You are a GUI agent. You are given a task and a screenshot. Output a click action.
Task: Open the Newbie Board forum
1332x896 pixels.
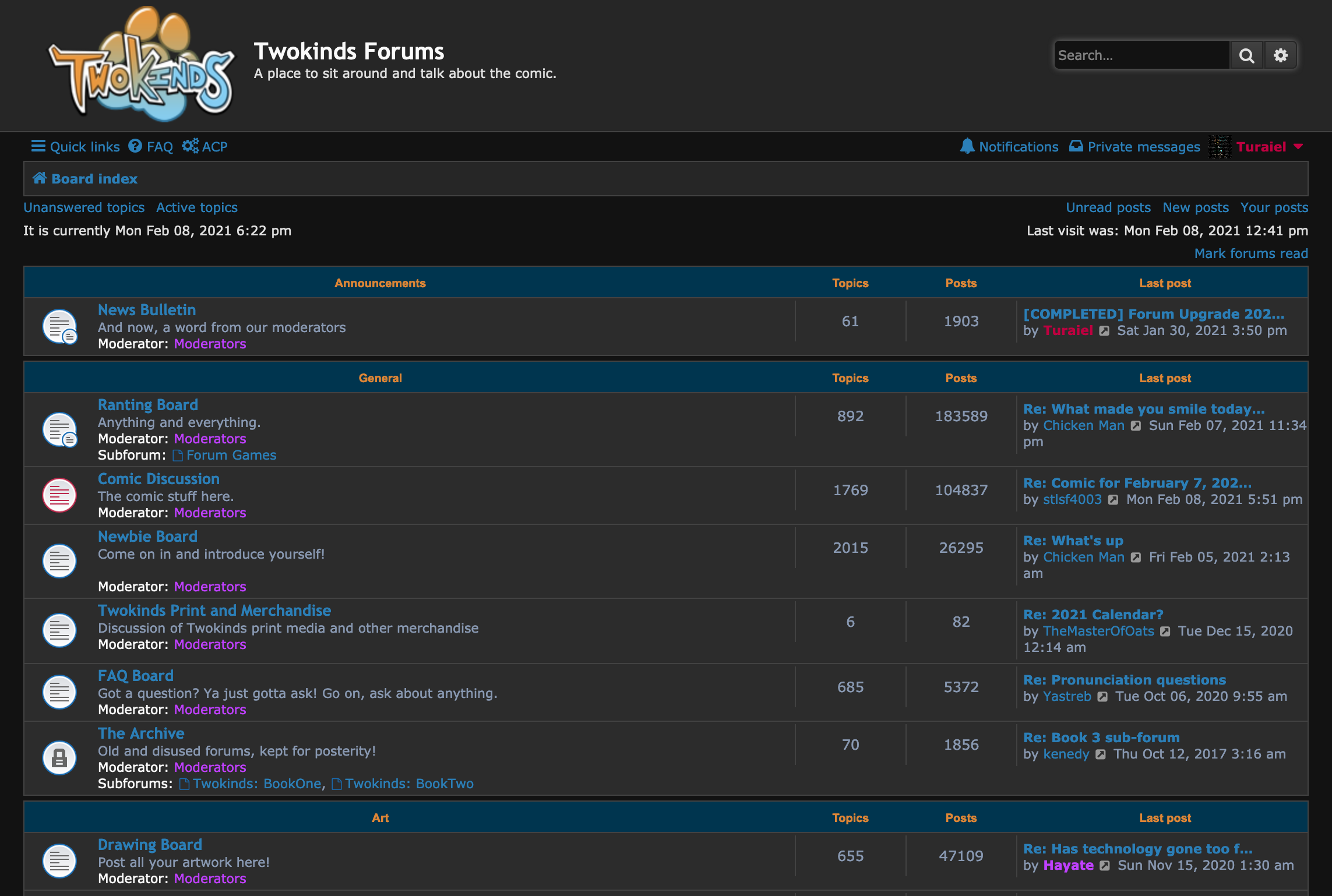(x=147, y=537)
